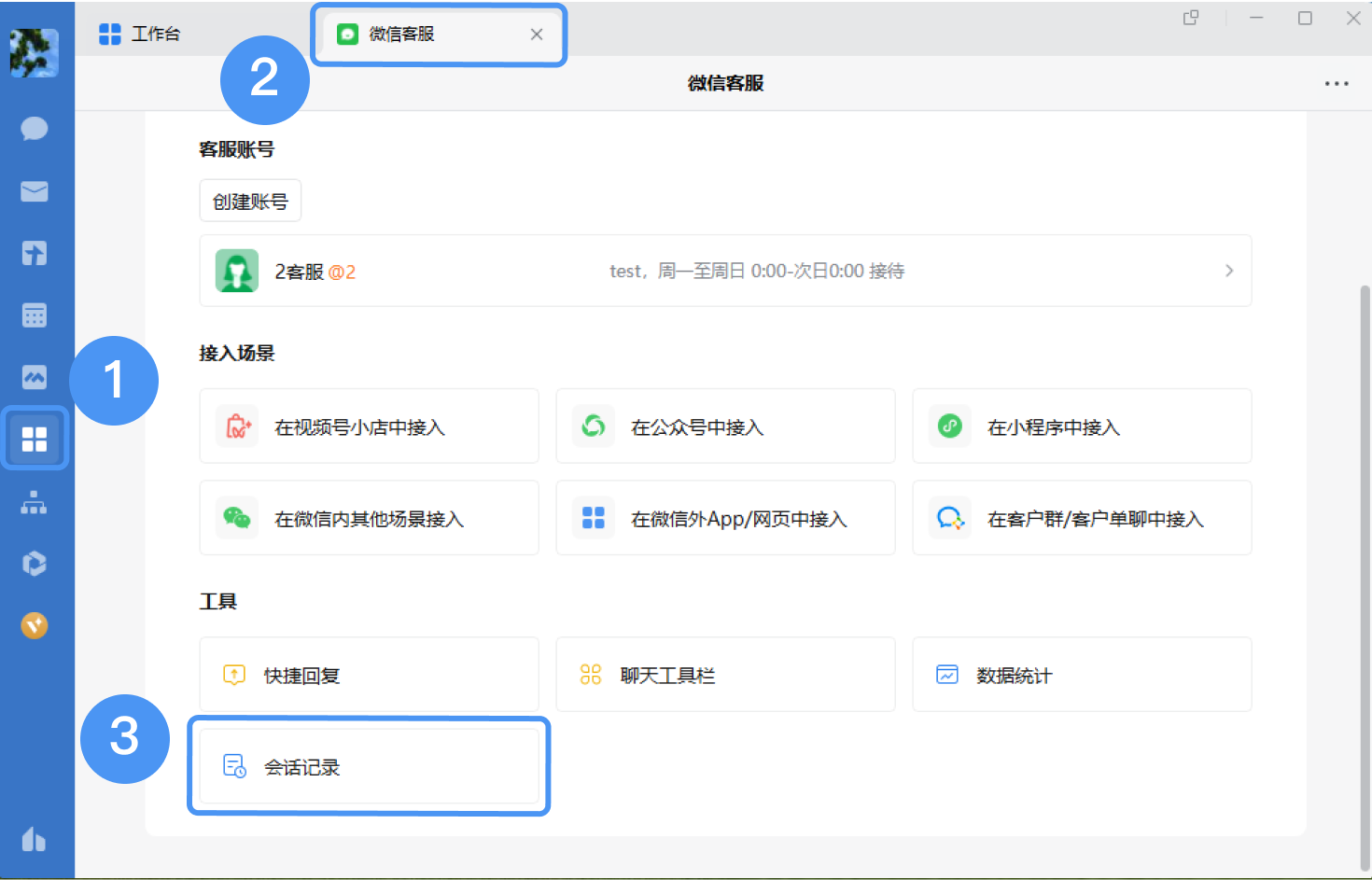Click the 创建账号 button

pos(250,201)
